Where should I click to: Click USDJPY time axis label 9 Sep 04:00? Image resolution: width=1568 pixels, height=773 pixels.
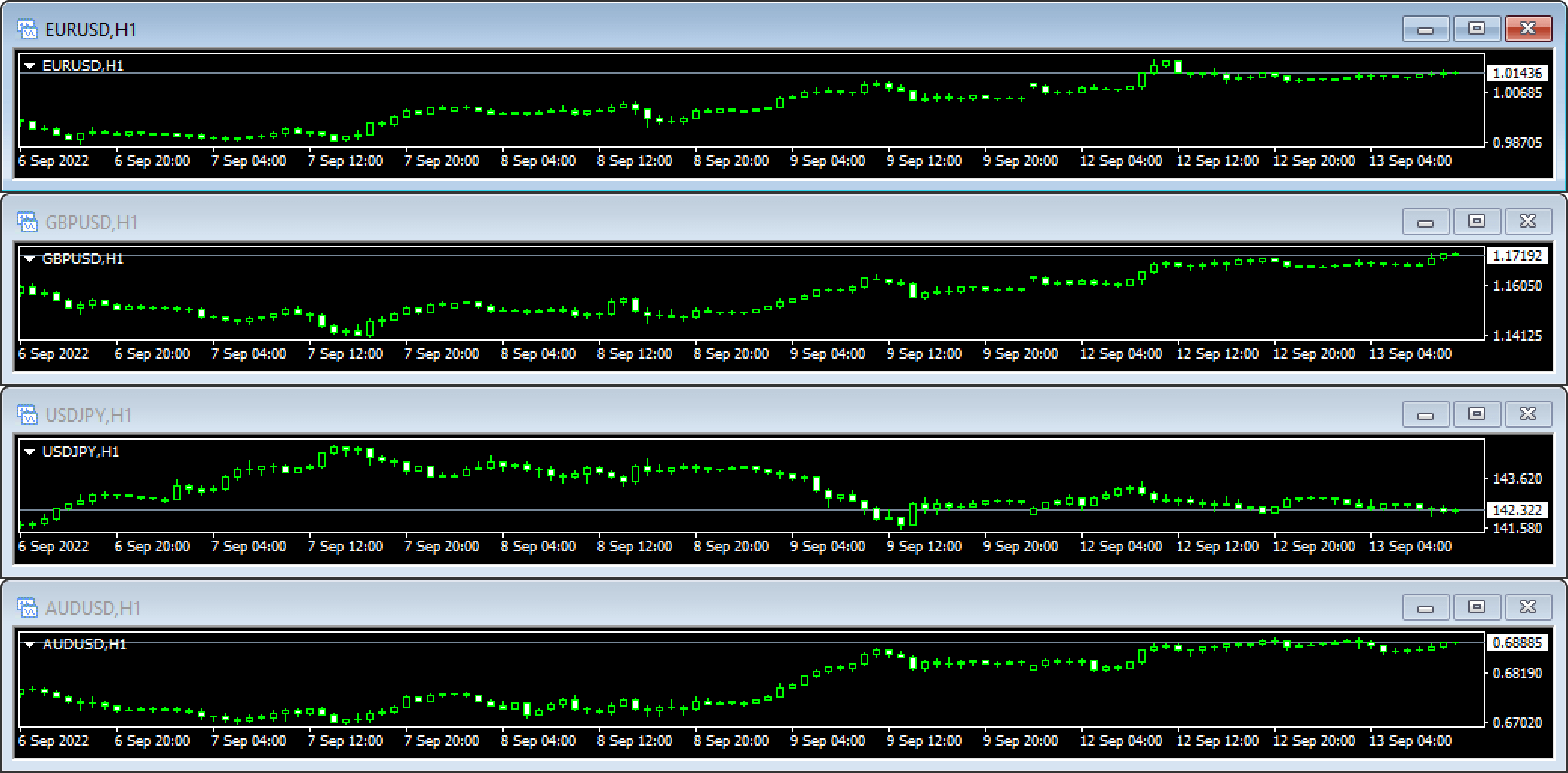coord(828,547)
